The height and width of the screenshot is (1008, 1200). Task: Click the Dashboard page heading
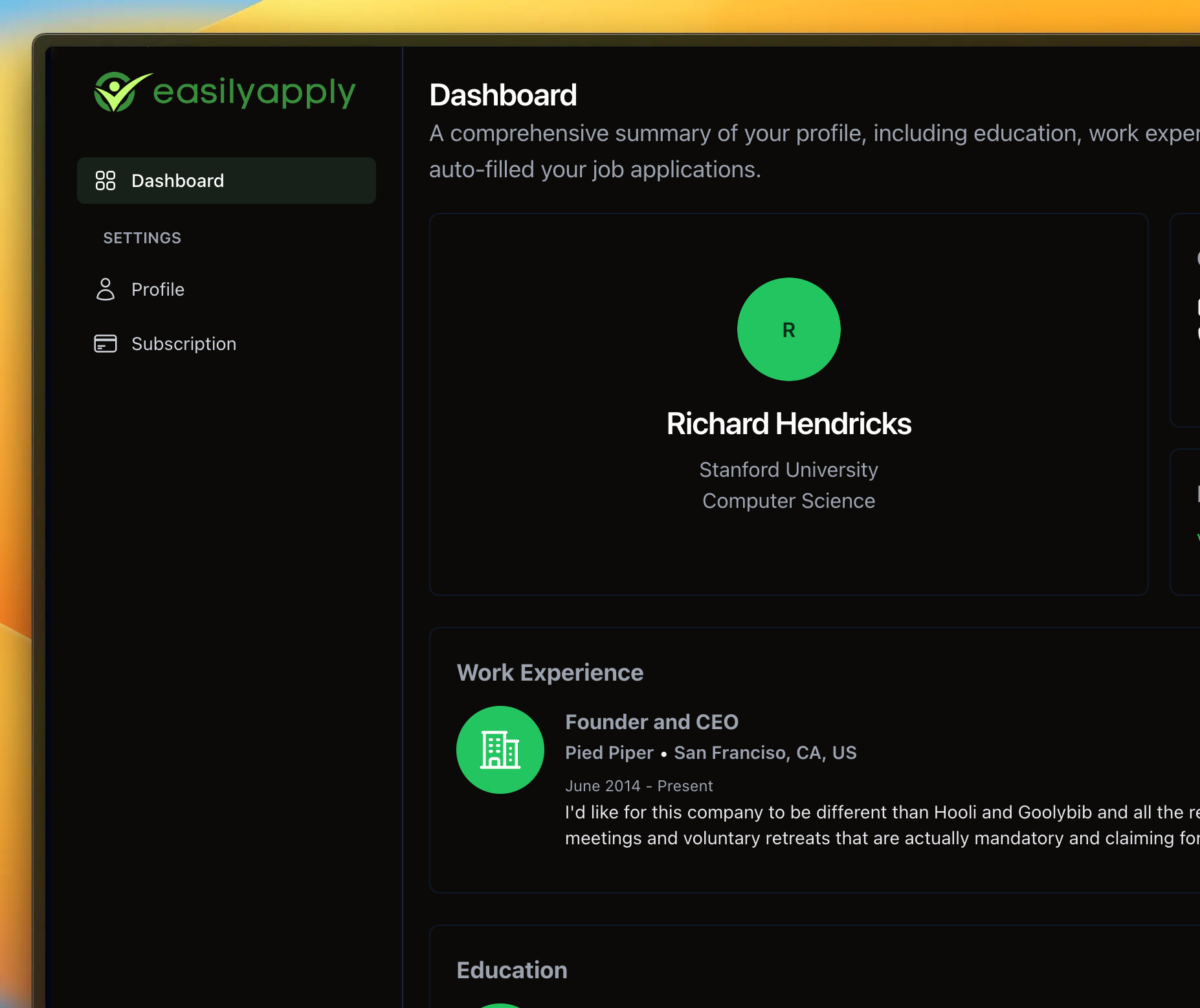503,95
